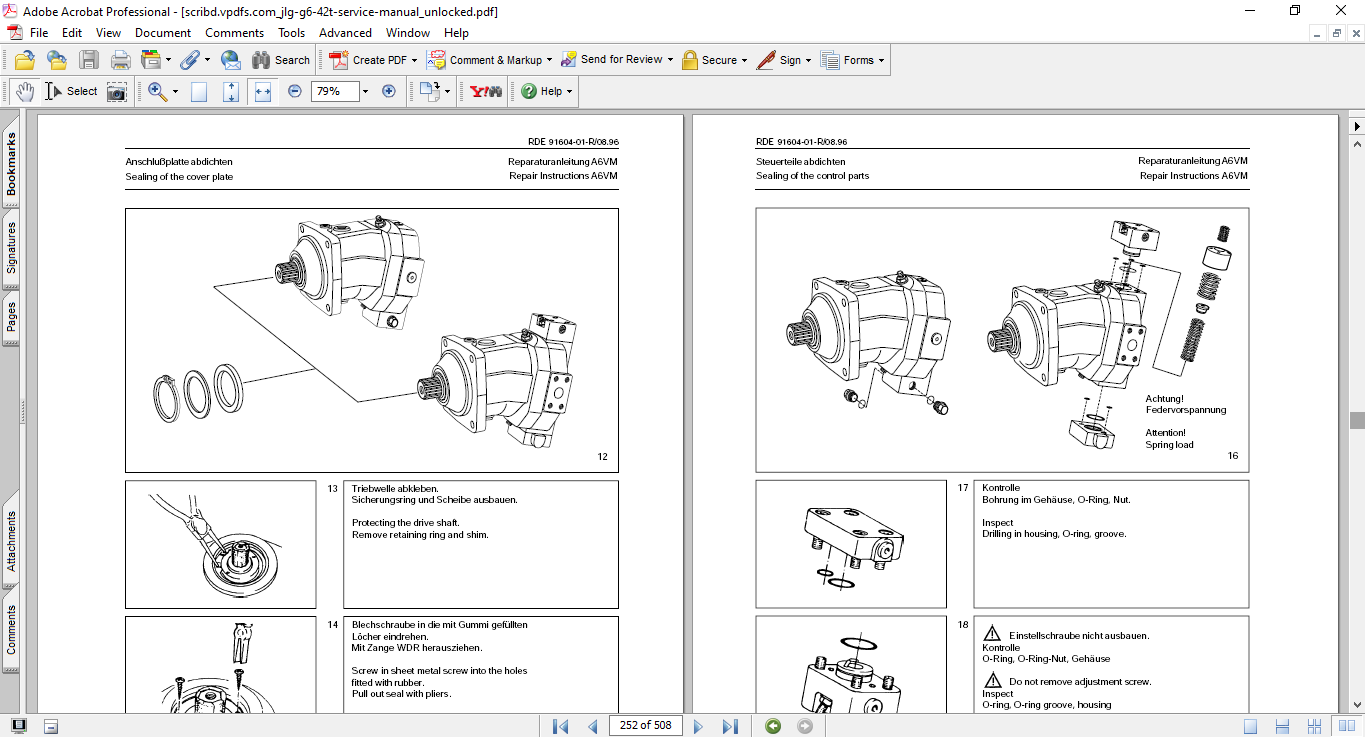Click the green Previous View button

click(x=773, y=726)
